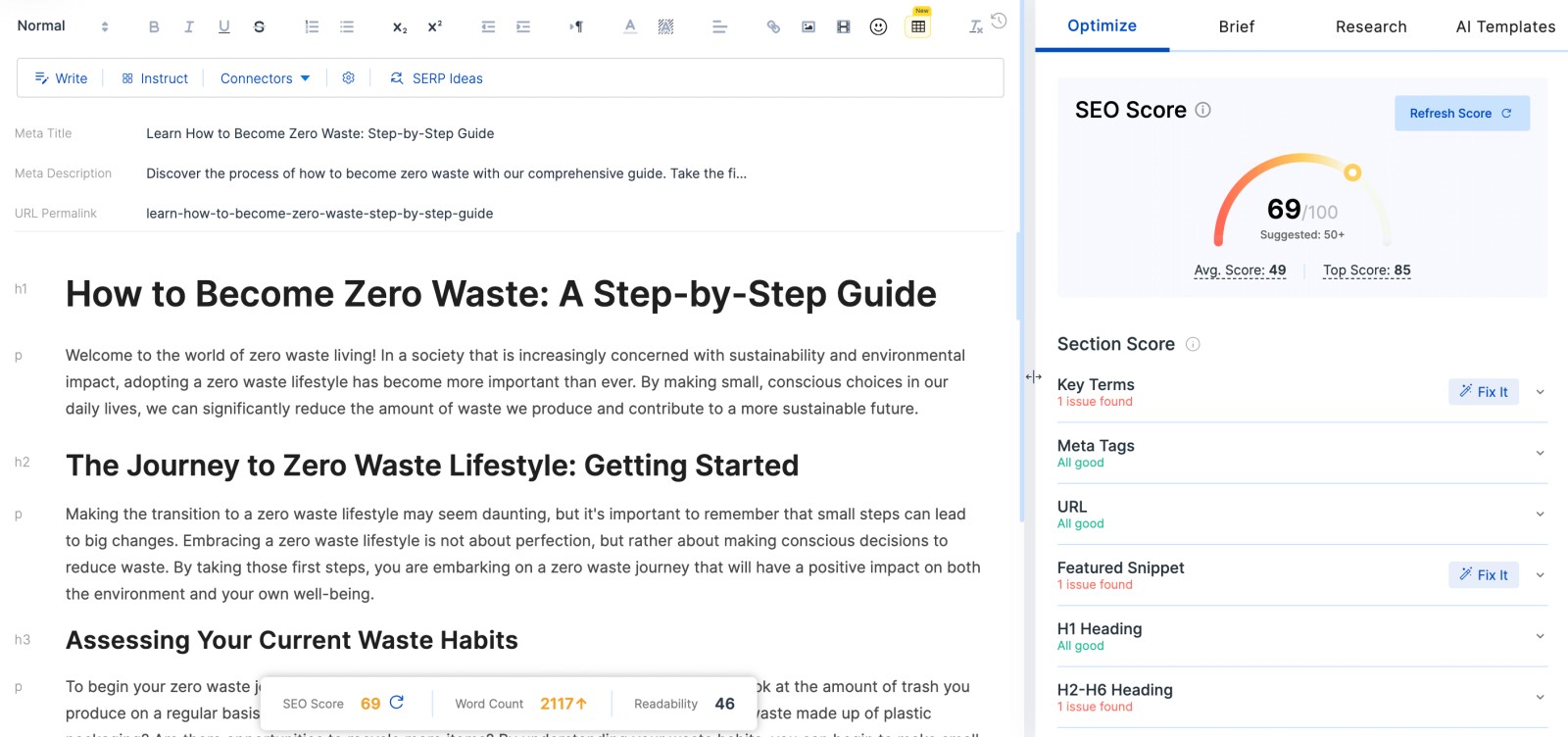Click Fix It for Key Terms
The height and width of the screenshot is (737, 1568).
[1484, 392]
